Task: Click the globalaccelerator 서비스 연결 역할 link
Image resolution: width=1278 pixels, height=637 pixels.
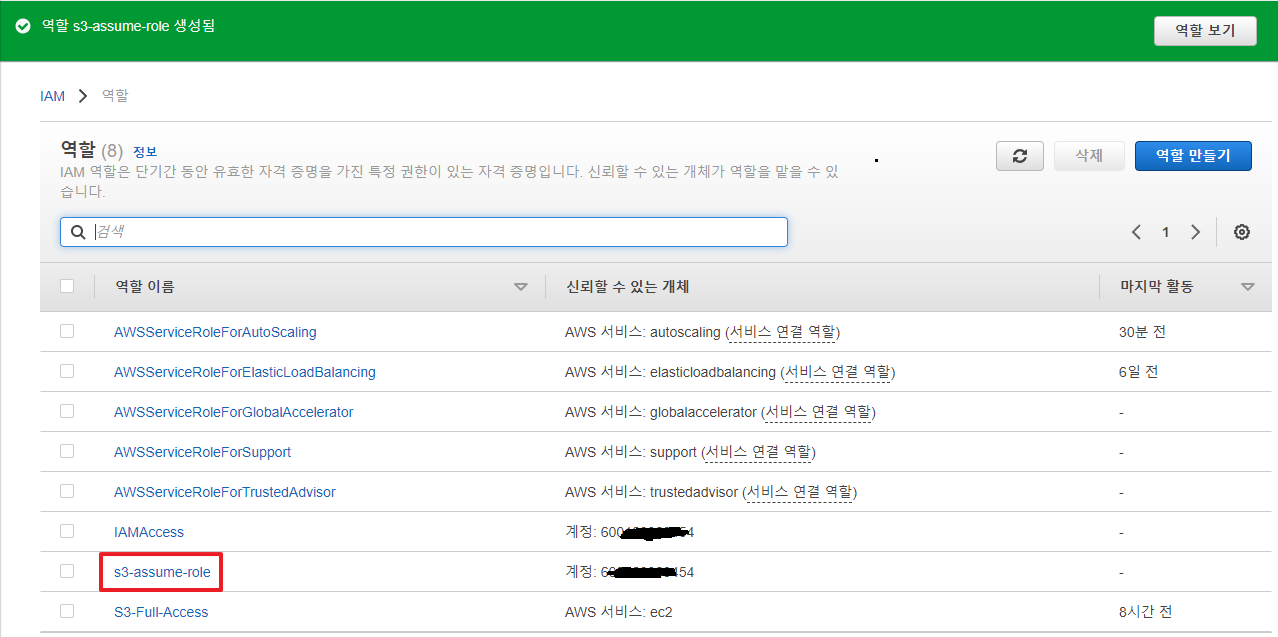Action: point(819,412)
